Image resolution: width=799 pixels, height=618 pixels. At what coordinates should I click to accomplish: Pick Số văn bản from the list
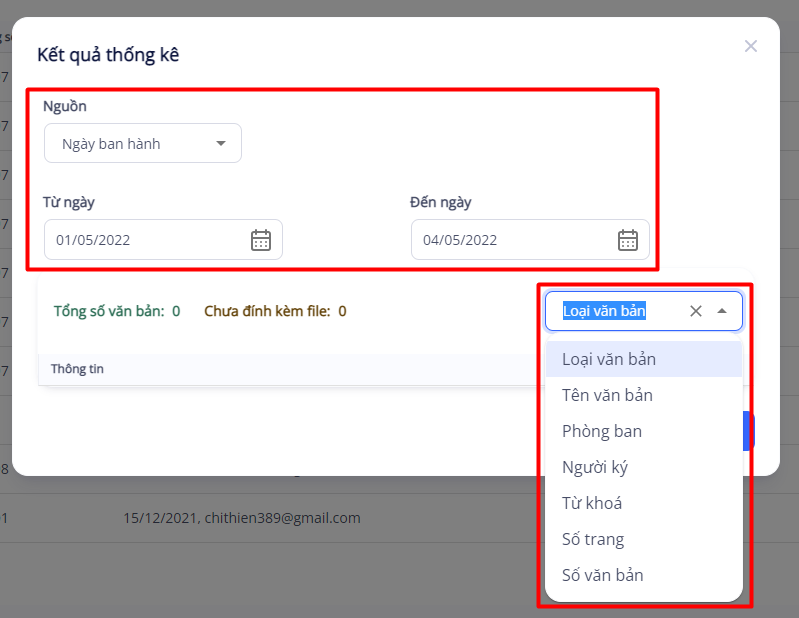(602, 575)
